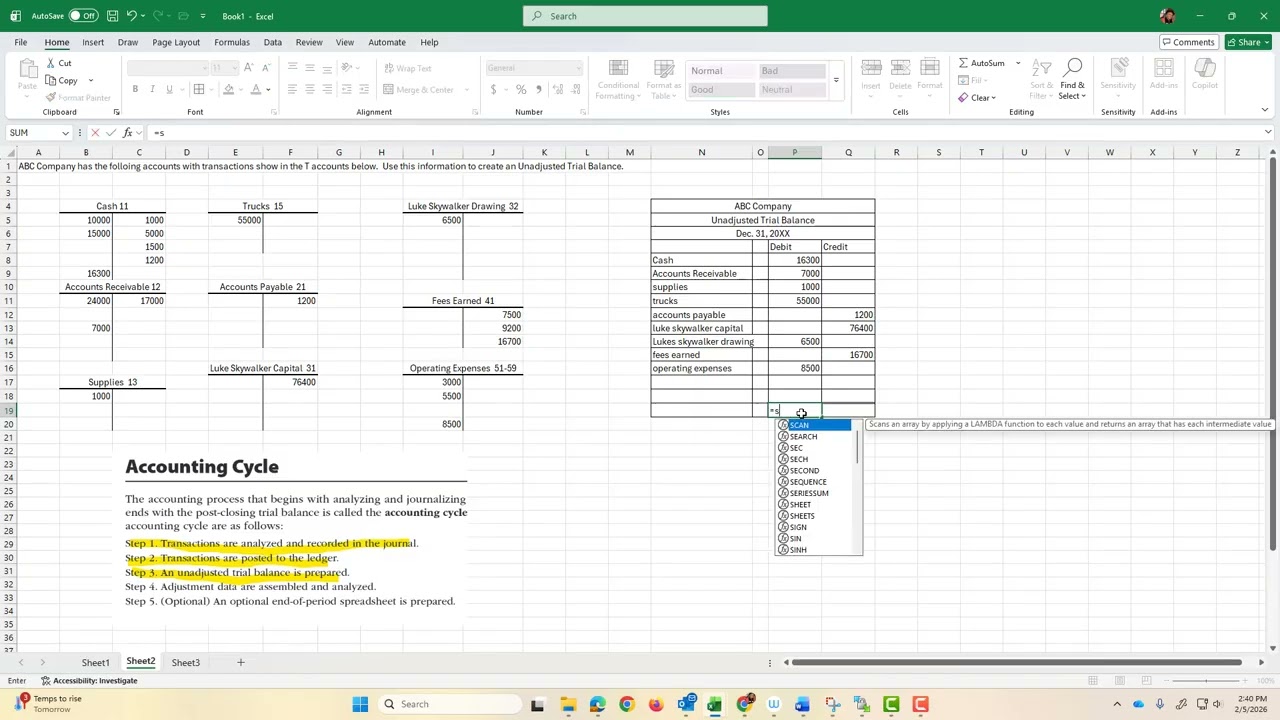Choose SEARCH from the function suggestions
Viewport: 1280px width, 720px height.
803,437
